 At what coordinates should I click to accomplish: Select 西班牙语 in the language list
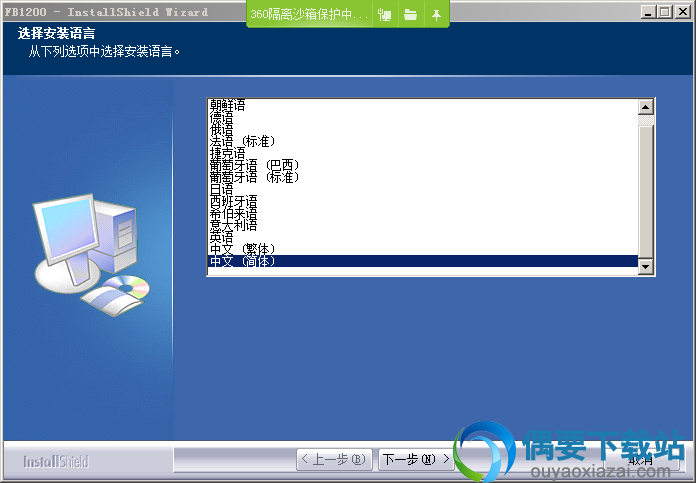point(423,201)
